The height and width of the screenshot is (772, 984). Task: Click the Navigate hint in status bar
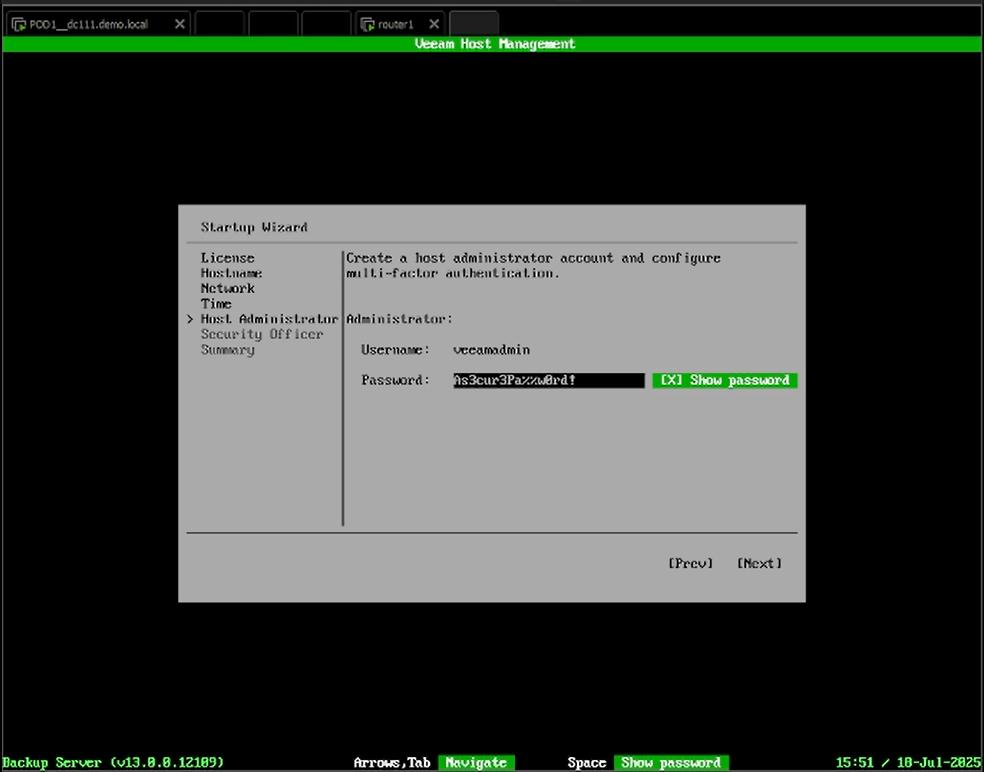(475, 763)
